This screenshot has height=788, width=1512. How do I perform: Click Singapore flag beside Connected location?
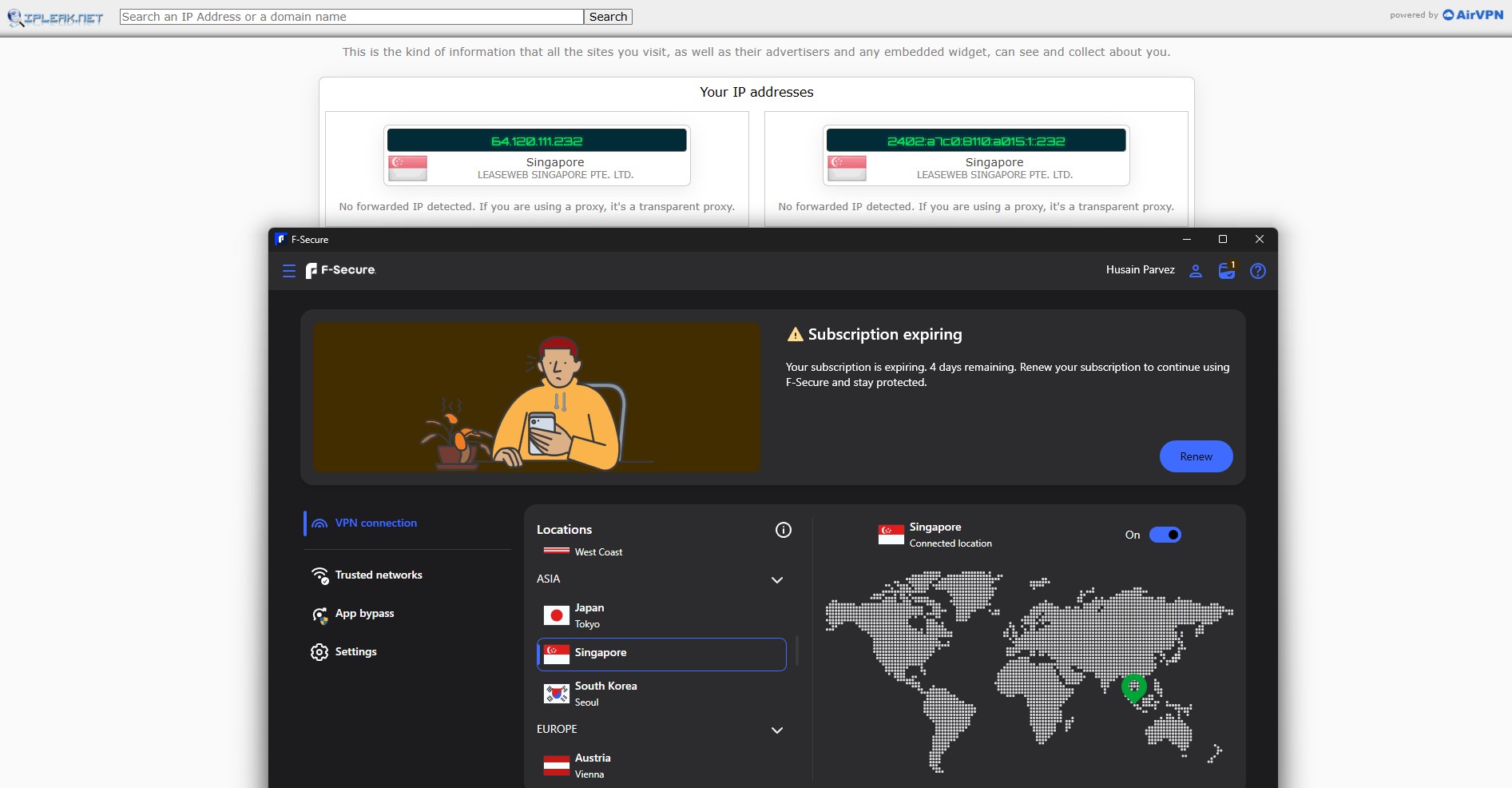click(x=891, y=535)
